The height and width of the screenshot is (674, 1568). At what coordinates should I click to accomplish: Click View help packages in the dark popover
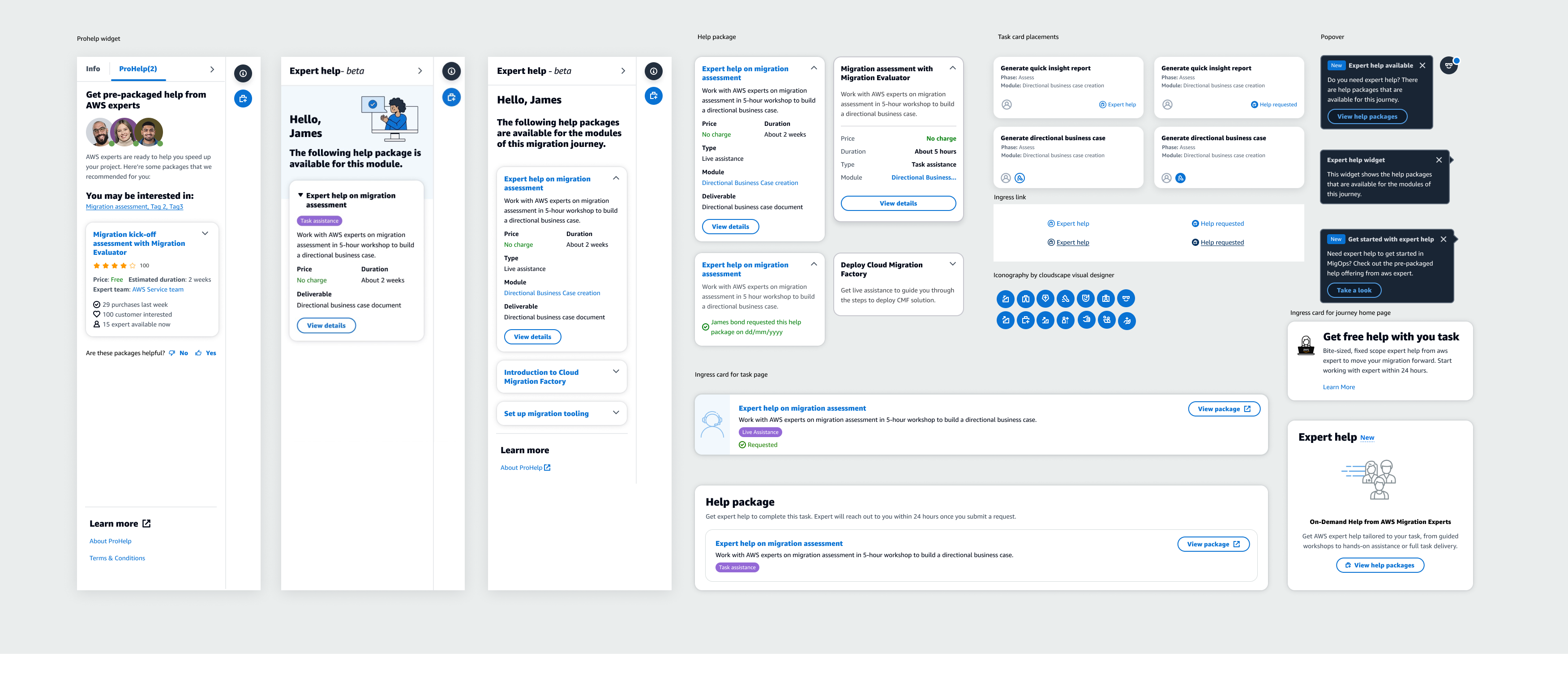1367,116
